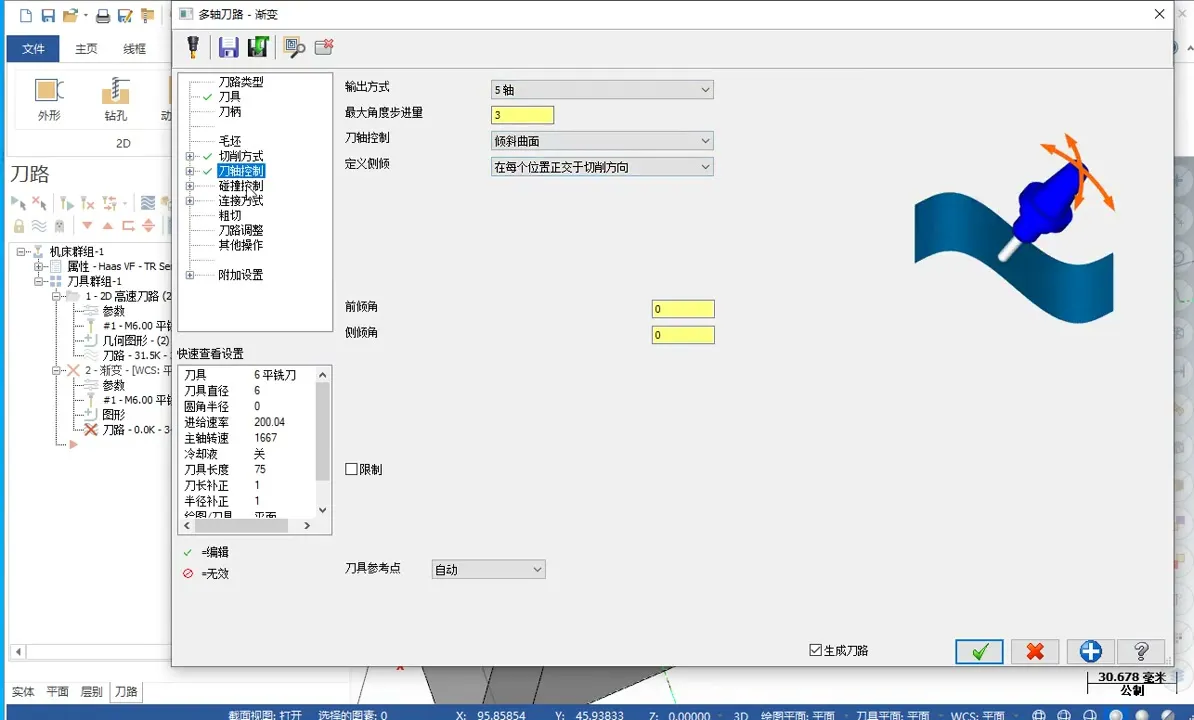This screenshot has height=720, width=1194.
Task: Click the save-as-defaults icon with green arrow
Action: (257, 46)
